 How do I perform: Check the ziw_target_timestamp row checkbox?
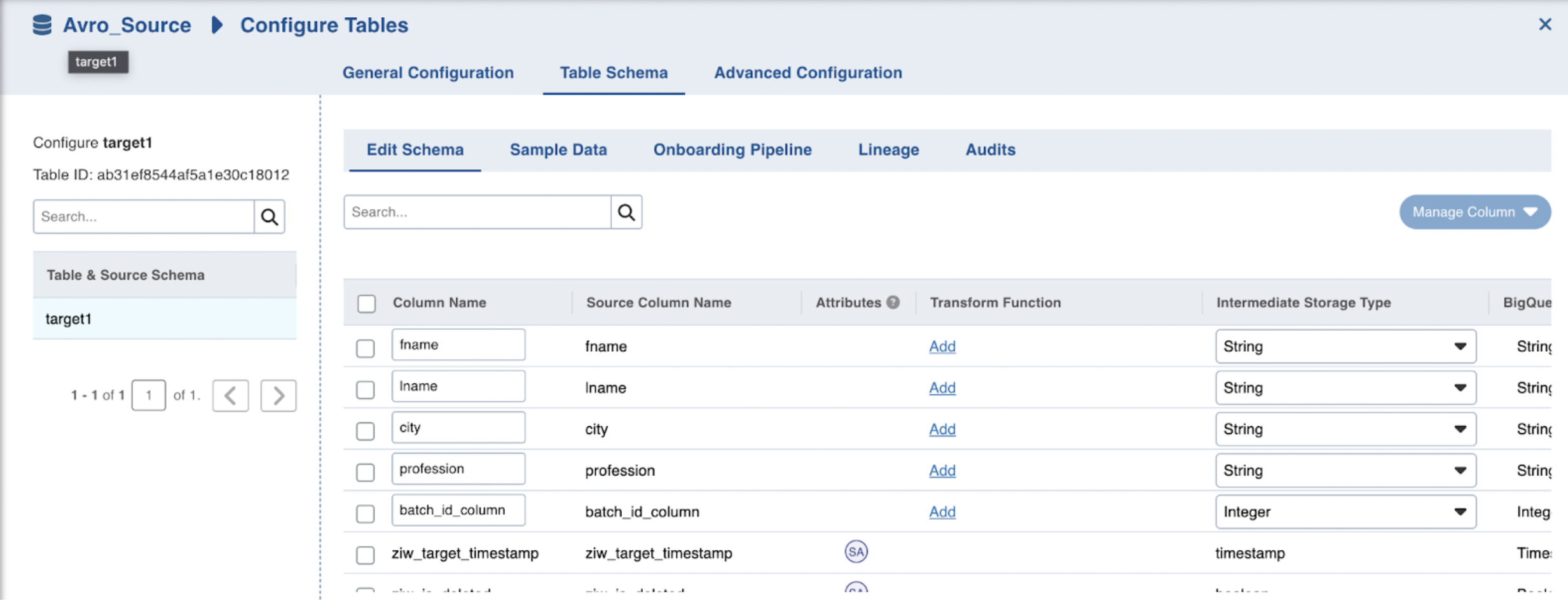[365, 555]
